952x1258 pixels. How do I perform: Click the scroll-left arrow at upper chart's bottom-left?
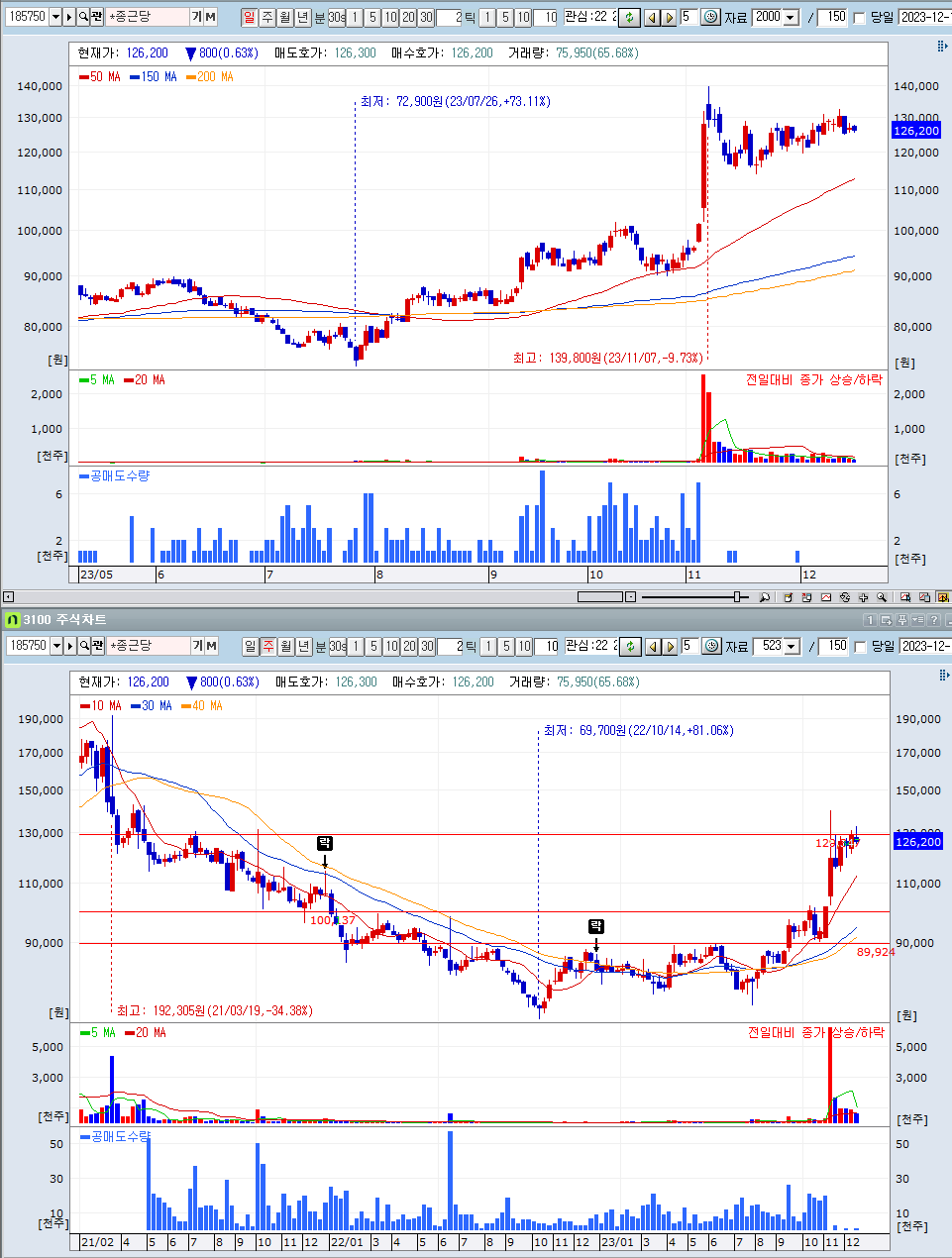8,596
